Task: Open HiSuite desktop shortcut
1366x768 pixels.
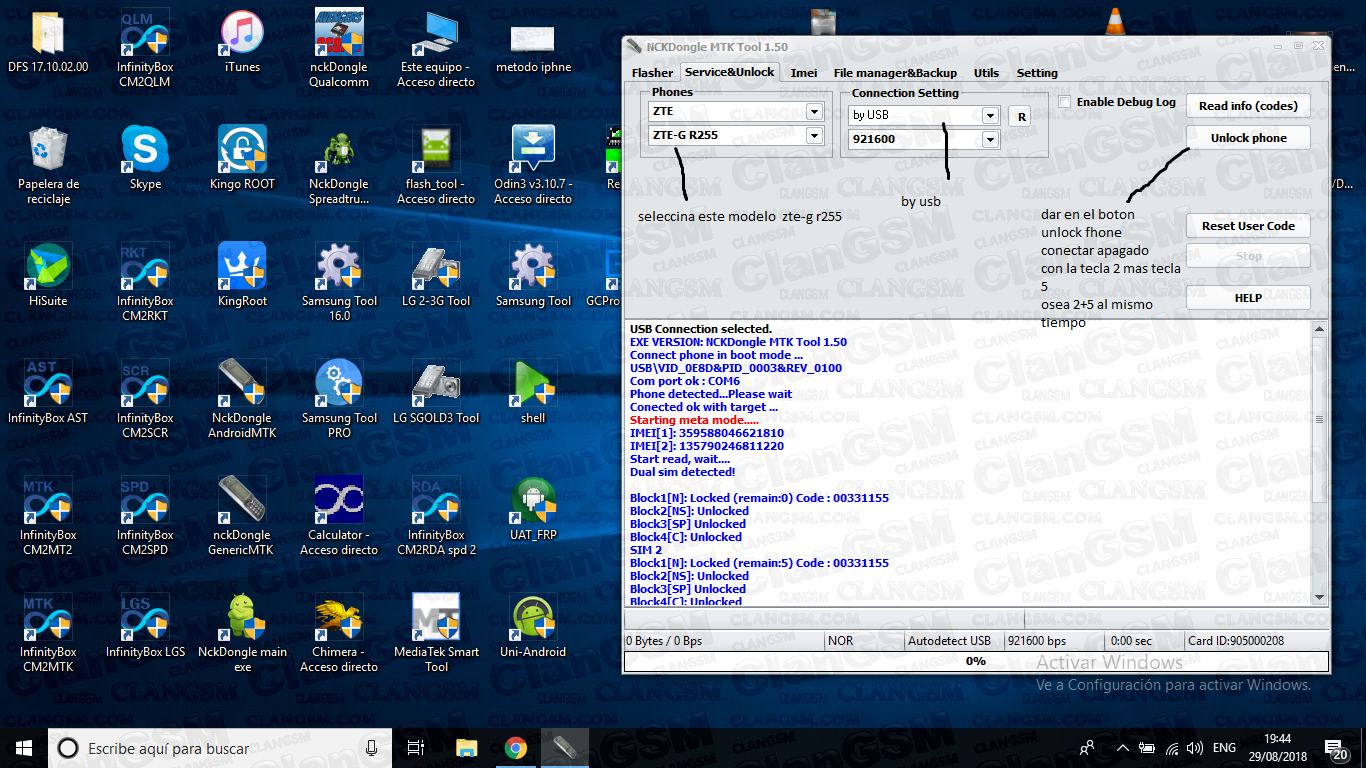Action: [48, 276]
